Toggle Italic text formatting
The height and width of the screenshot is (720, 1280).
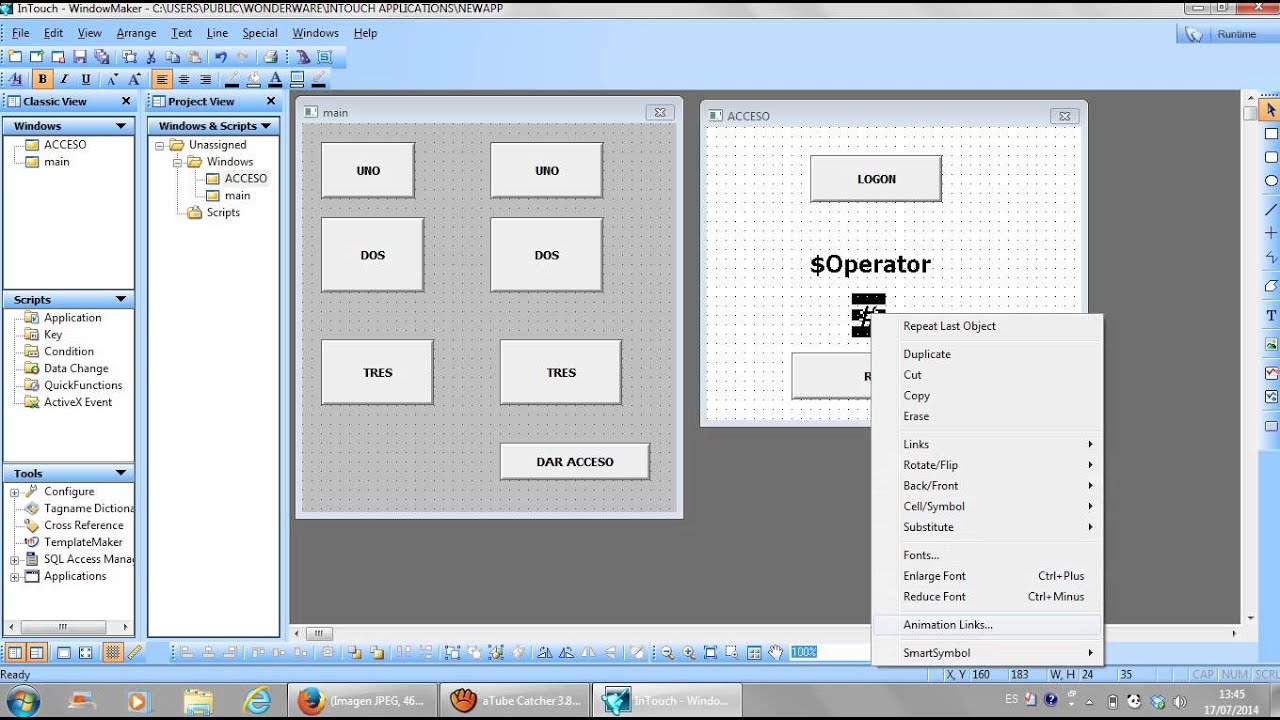[x=64, y=79]
